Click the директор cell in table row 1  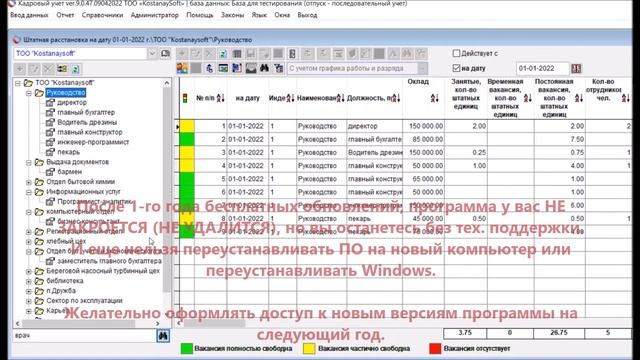[374, 126]
